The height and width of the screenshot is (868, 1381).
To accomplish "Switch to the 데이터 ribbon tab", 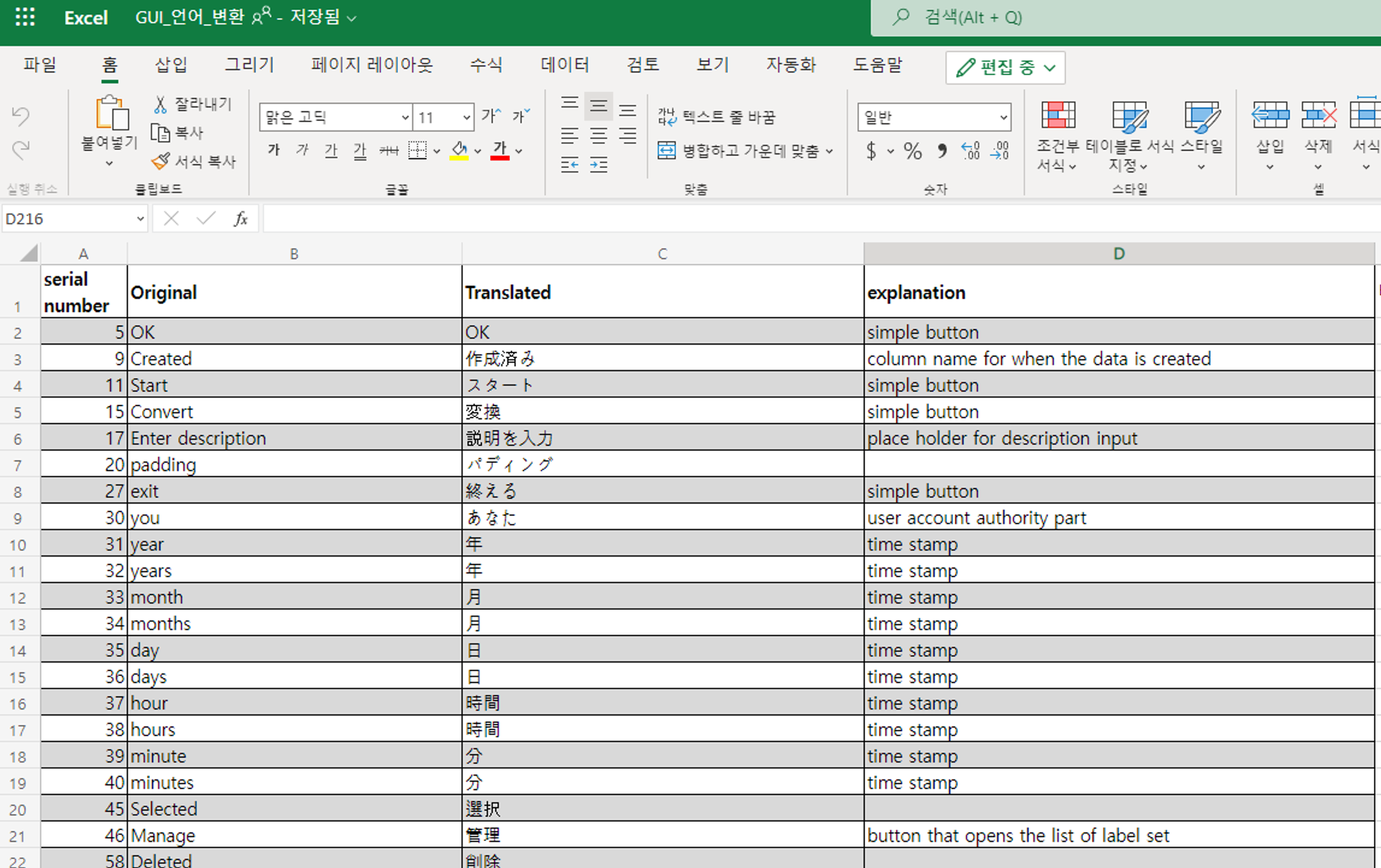I will click(563, 65).
